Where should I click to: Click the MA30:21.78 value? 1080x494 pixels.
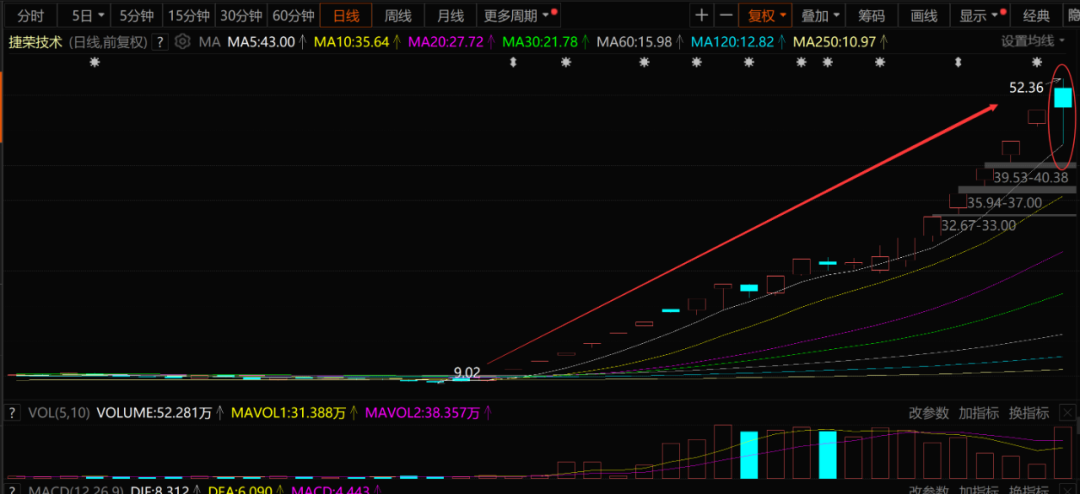pos(540,42)
